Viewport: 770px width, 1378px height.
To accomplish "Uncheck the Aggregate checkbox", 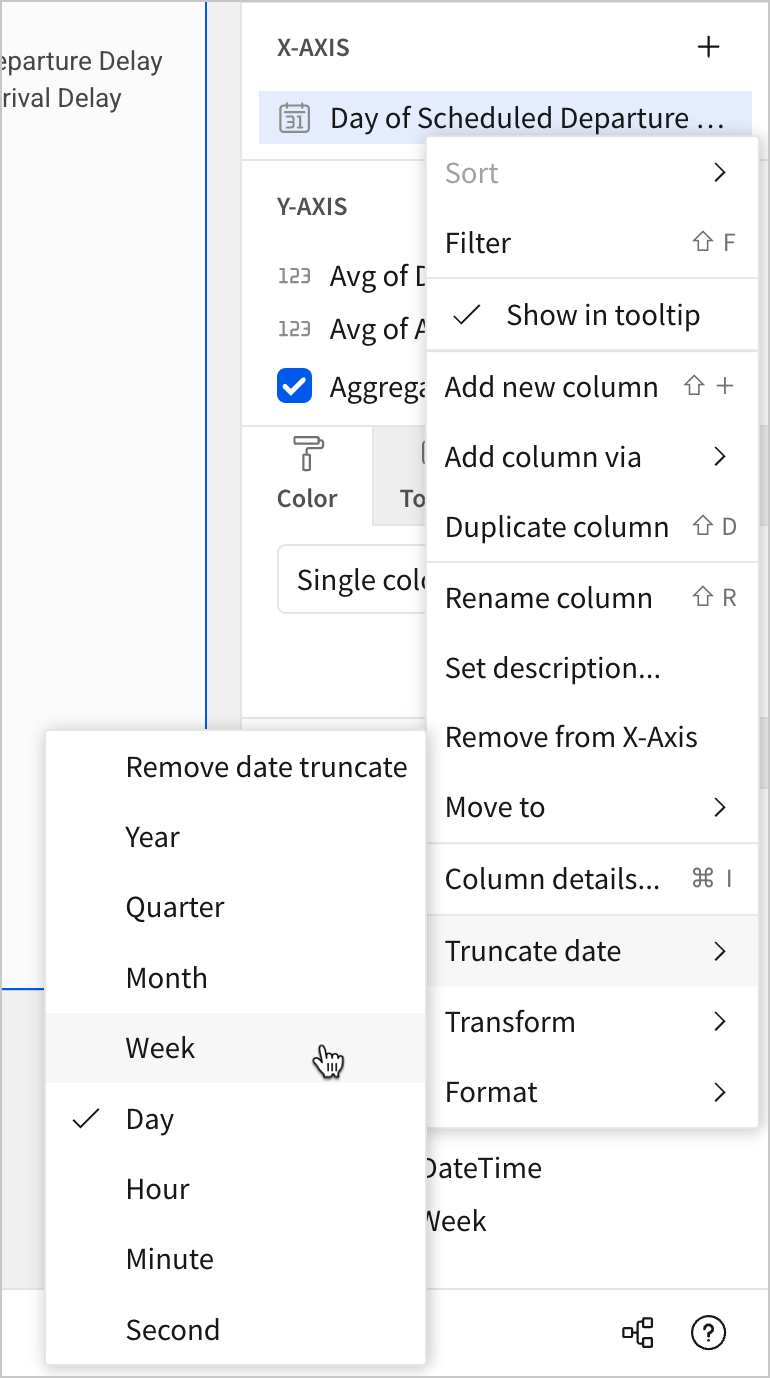I will tap(294, 386).
